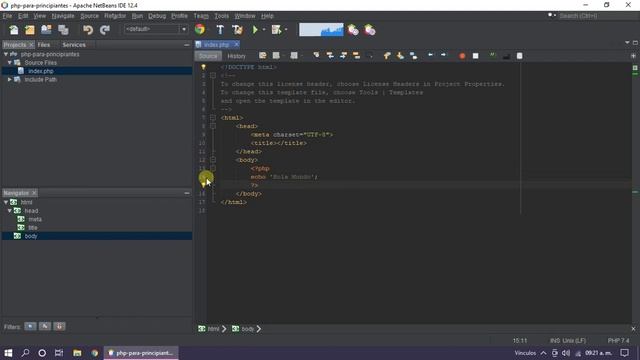
Task: Click inside the Search (Ctrl+I) field
Action: click(x=598, y=16)
